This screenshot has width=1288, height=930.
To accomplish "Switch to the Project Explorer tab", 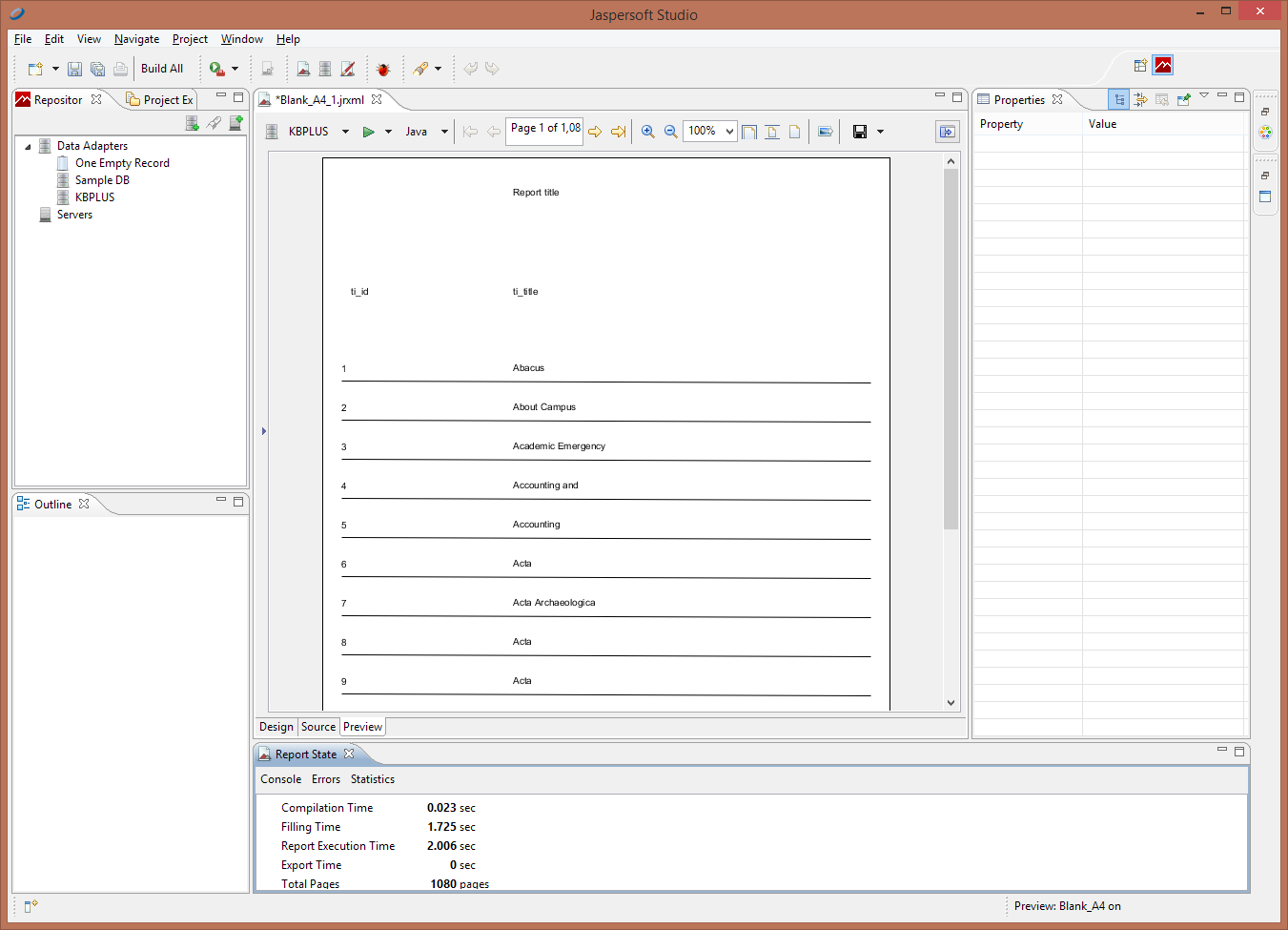I will tap(160, 100).
